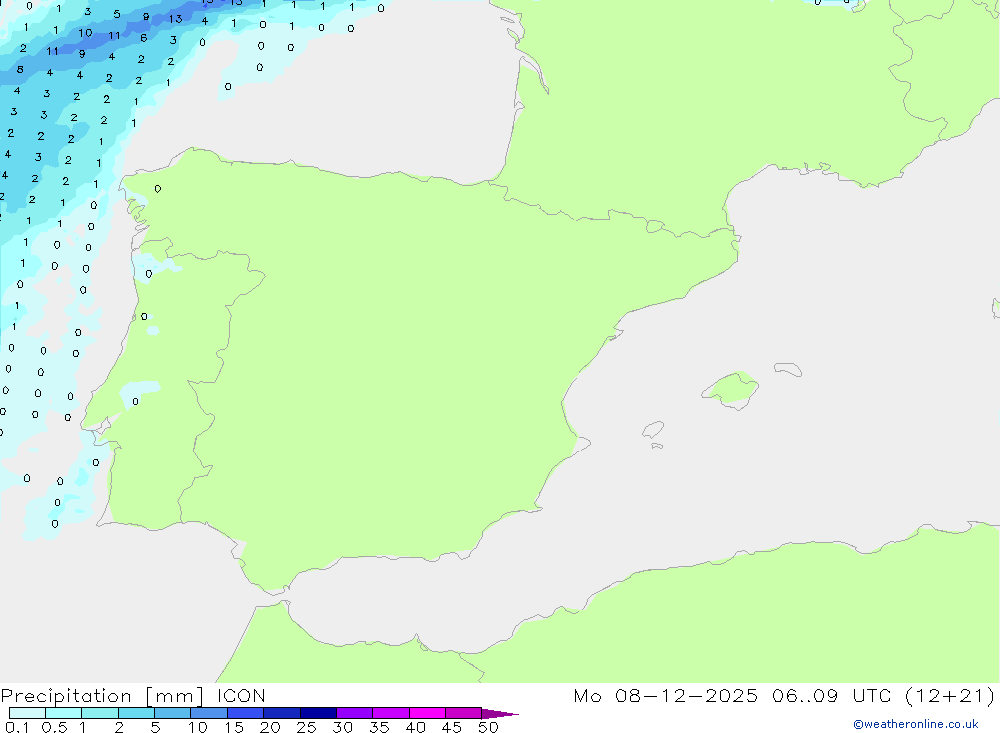Click the legend label '30'

click(343, 727)
